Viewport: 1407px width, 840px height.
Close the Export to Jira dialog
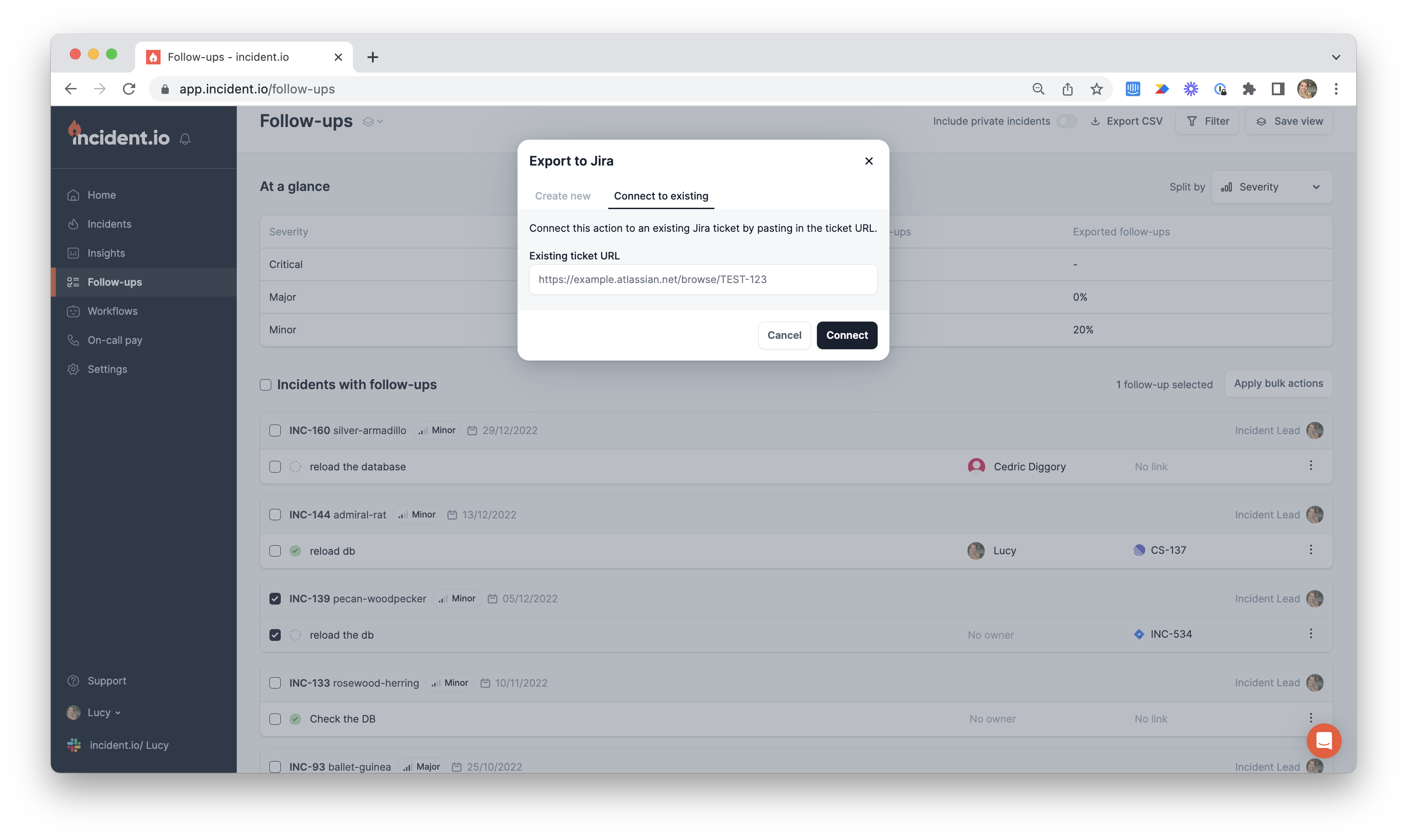coord(869,161)
